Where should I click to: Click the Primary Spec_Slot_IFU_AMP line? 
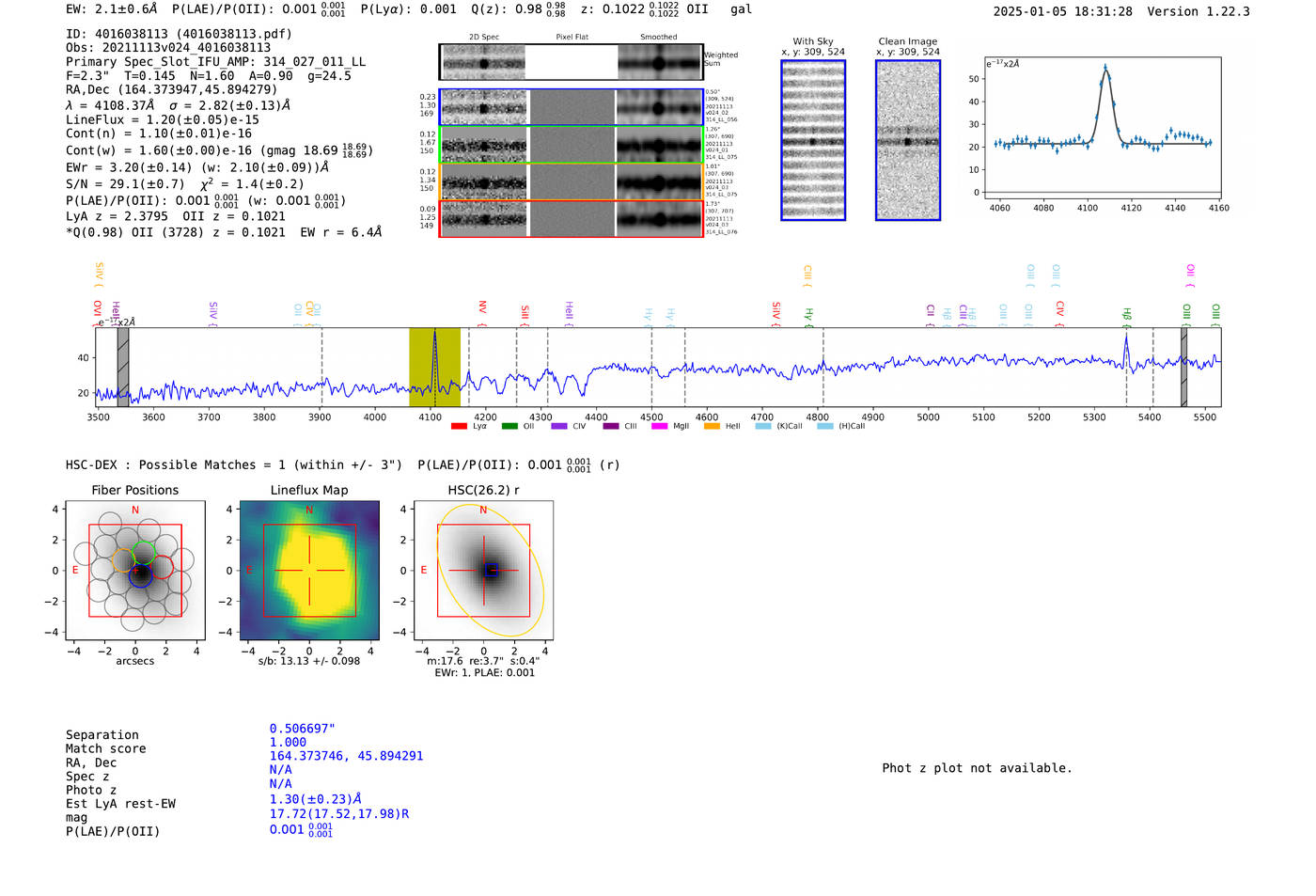tap(216, 62)
